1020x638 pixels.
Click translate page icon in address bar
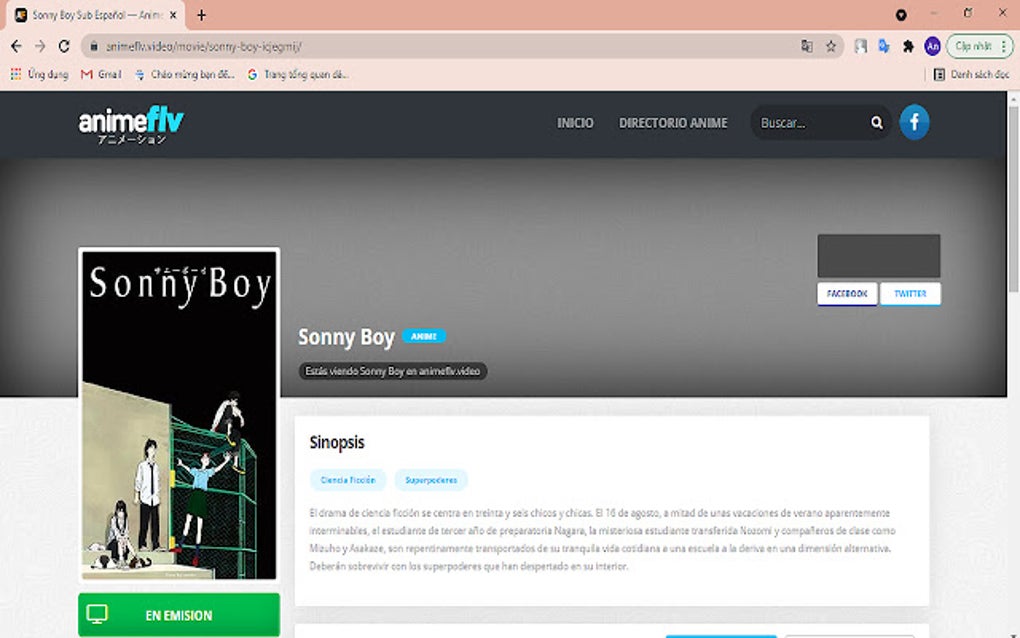click(x=807, y=46)
